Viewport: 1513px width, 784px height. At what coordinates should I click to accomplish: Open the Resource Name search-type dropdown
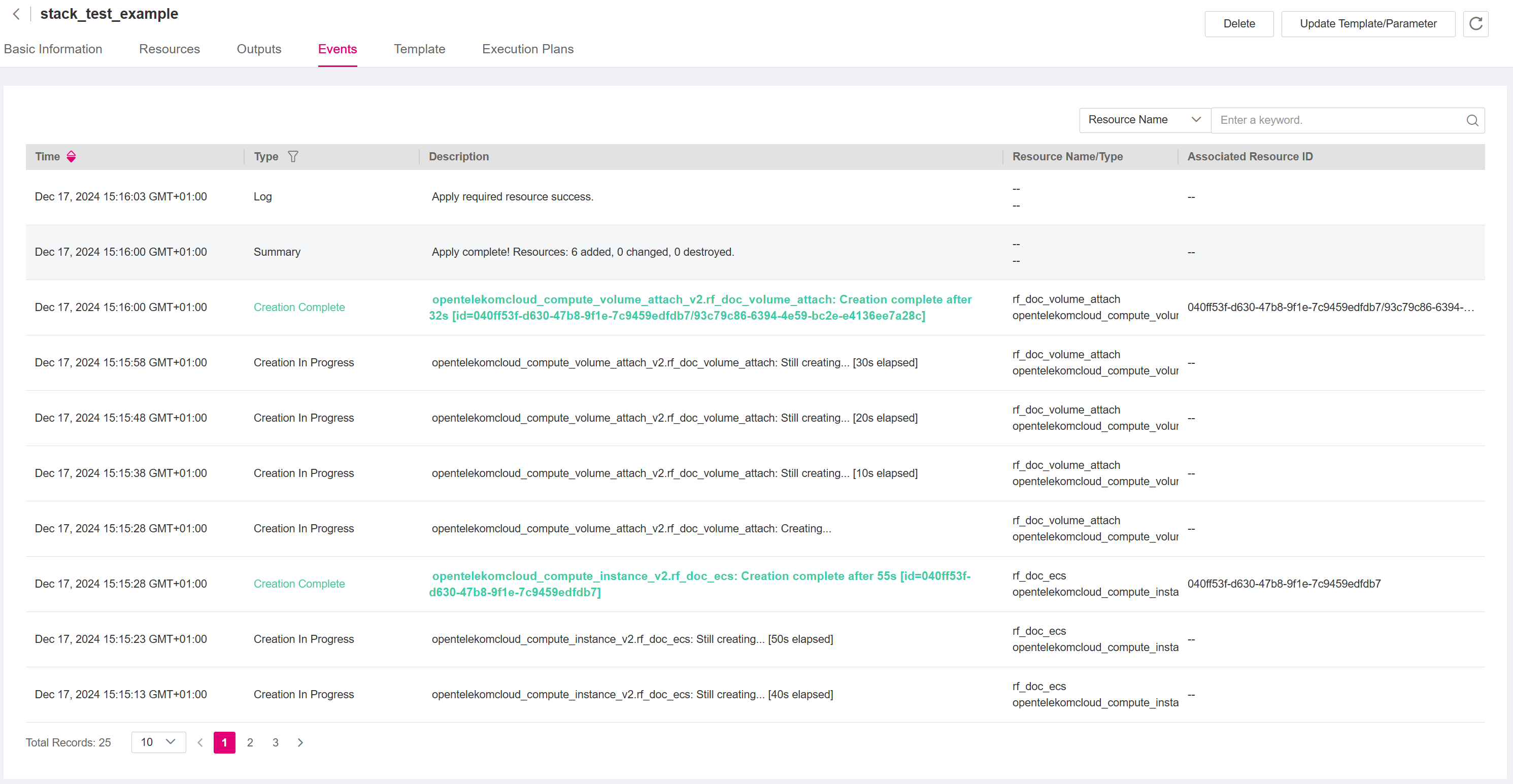1145,120
